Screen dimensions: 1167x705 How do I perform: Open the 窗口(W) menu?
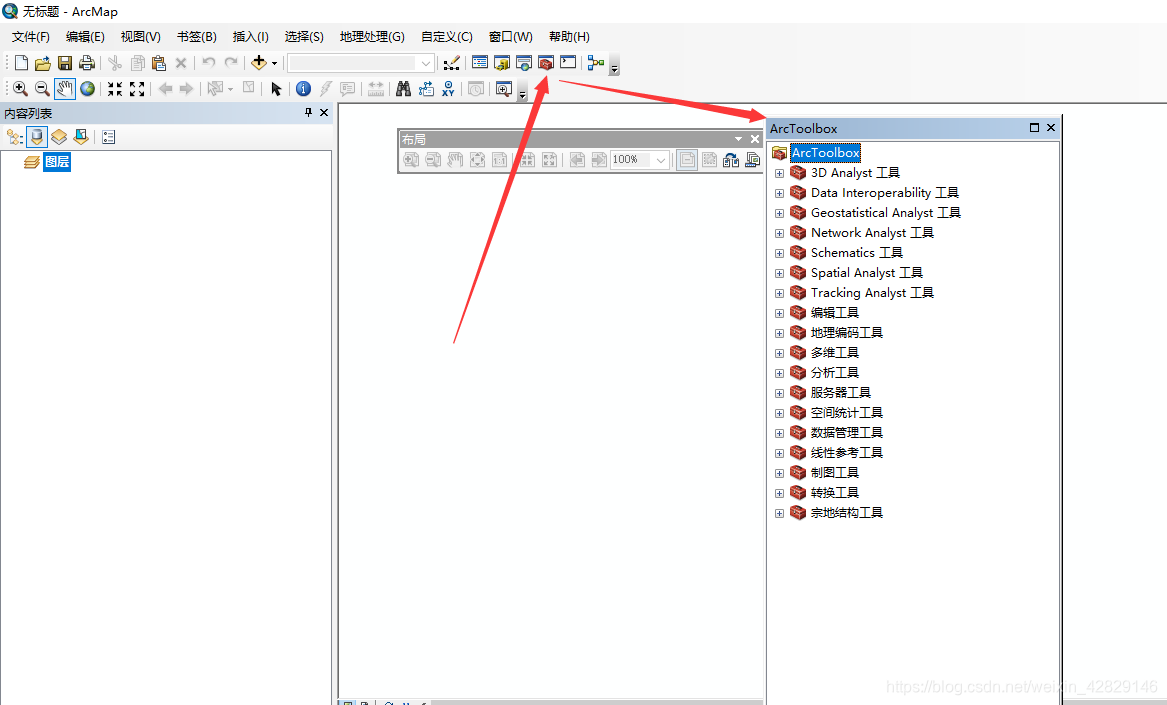point(511,36)
